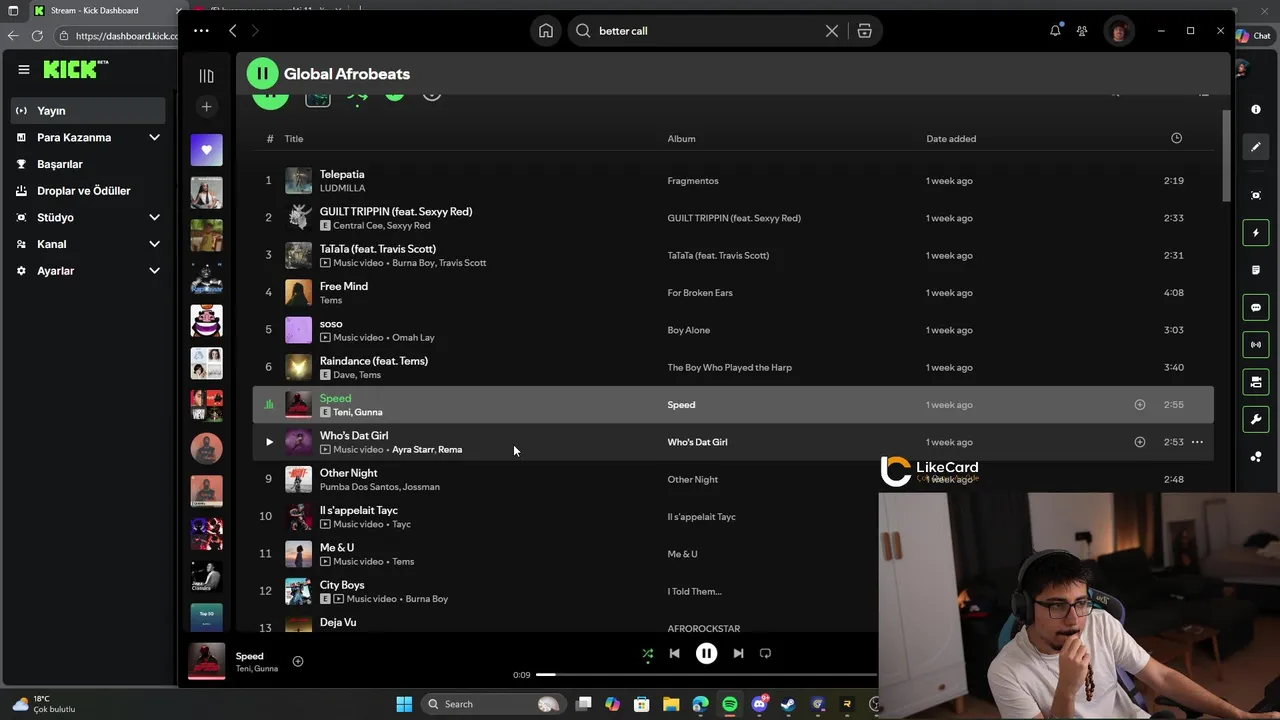Add now-playing Speed to library
1280x720 pixels.
[x=297, y=661]
